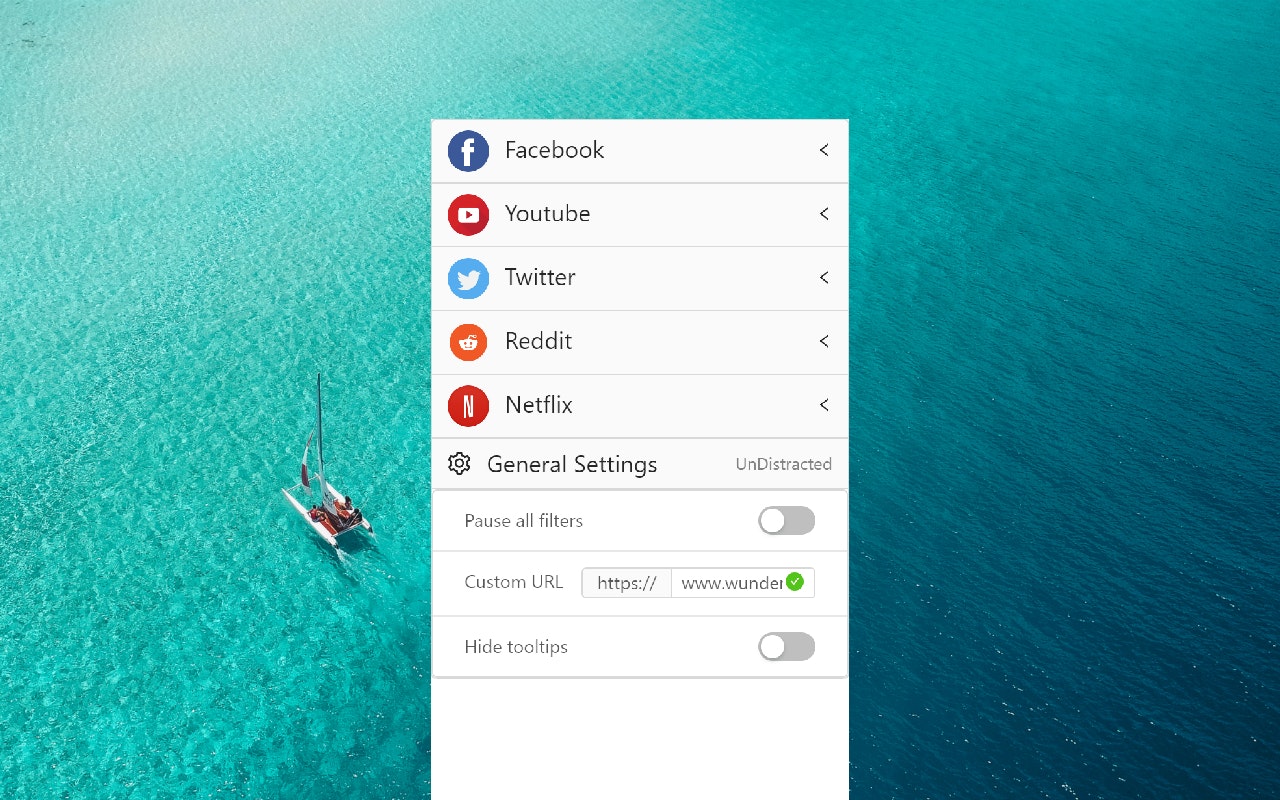Click the Facebook logo icon
This screenshot has height=800, width=1280.
468,151
